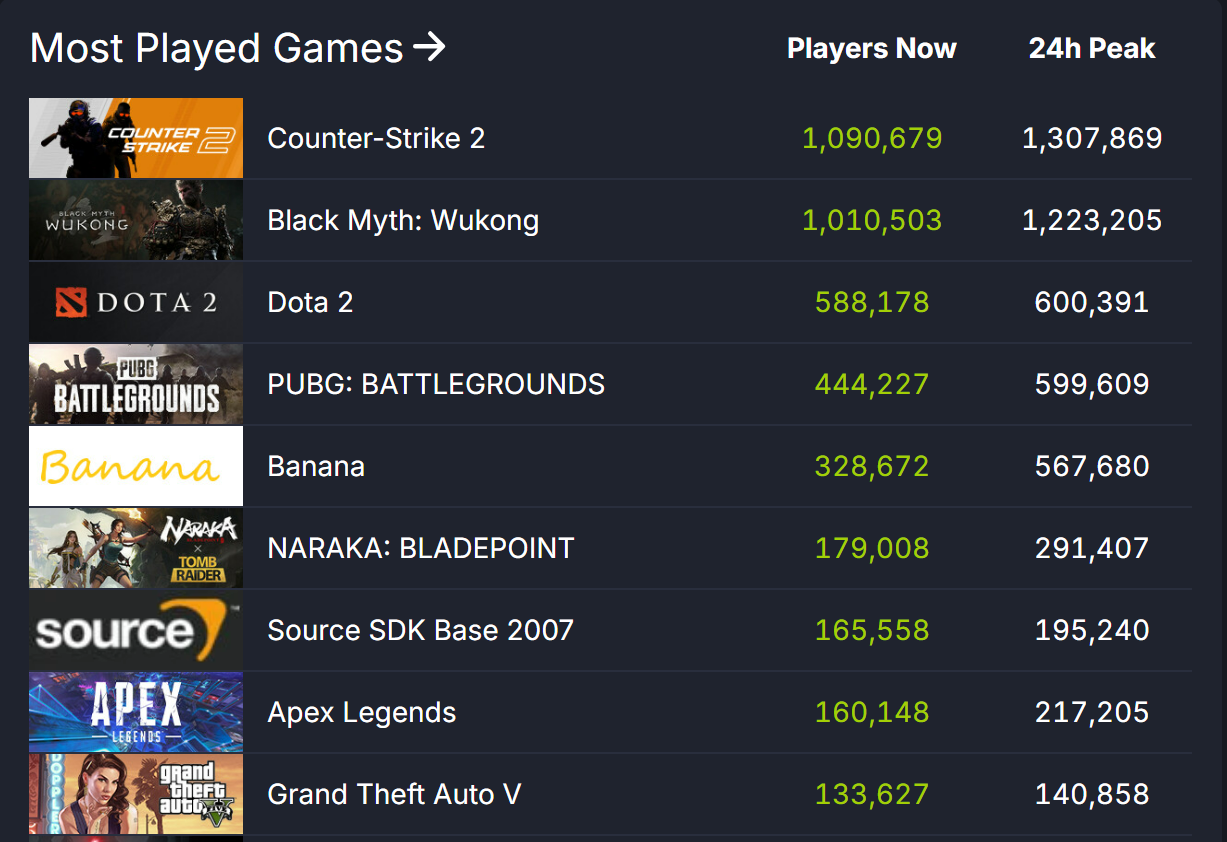Screen dimensions: 1227x842
Task: Select the Dota 2 game name
Action: pyautogui.click(x=310, y=302)
